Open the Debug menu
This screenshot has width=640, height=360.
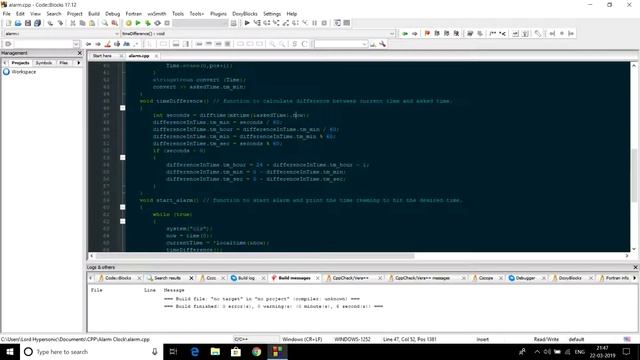(x=113, y=14)
